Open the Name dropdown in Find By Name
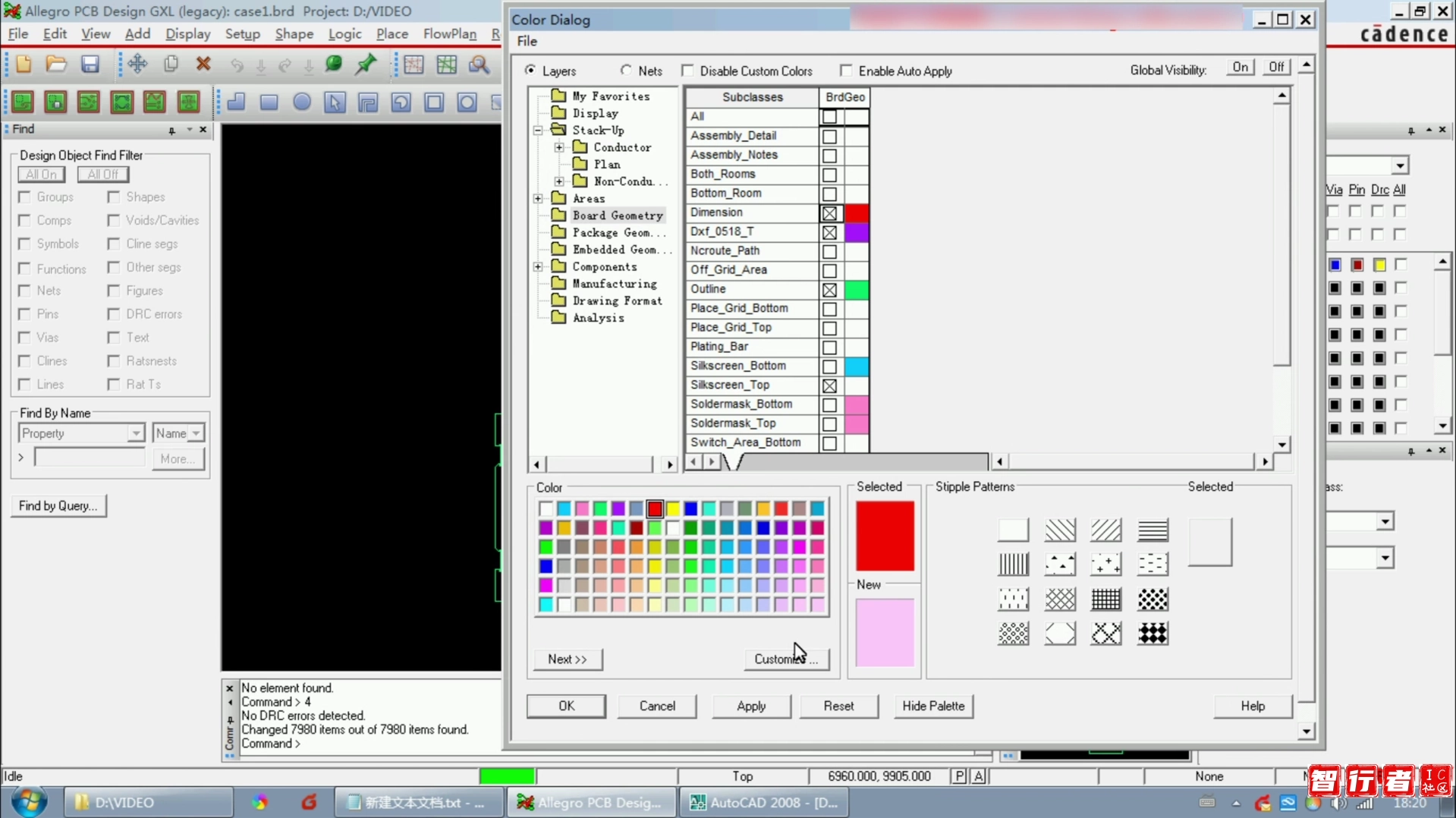 (x=197, y=433)
